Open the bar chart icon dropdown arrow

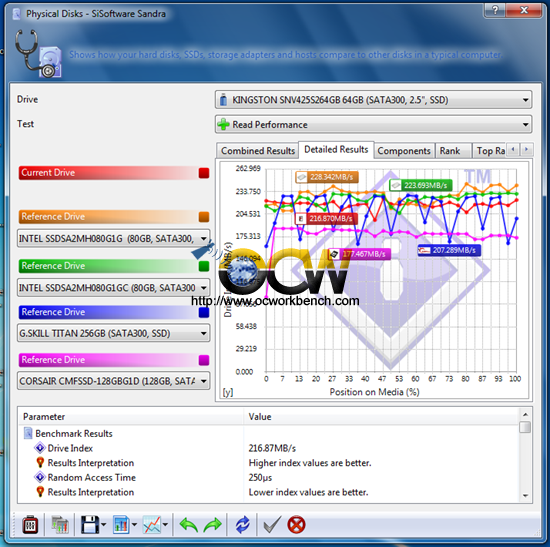tap(134, 525)
